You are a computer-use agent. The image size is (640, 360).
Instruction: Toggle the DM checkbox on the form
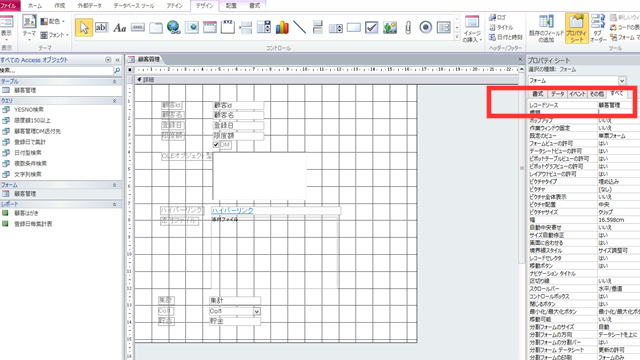point(216,144)
